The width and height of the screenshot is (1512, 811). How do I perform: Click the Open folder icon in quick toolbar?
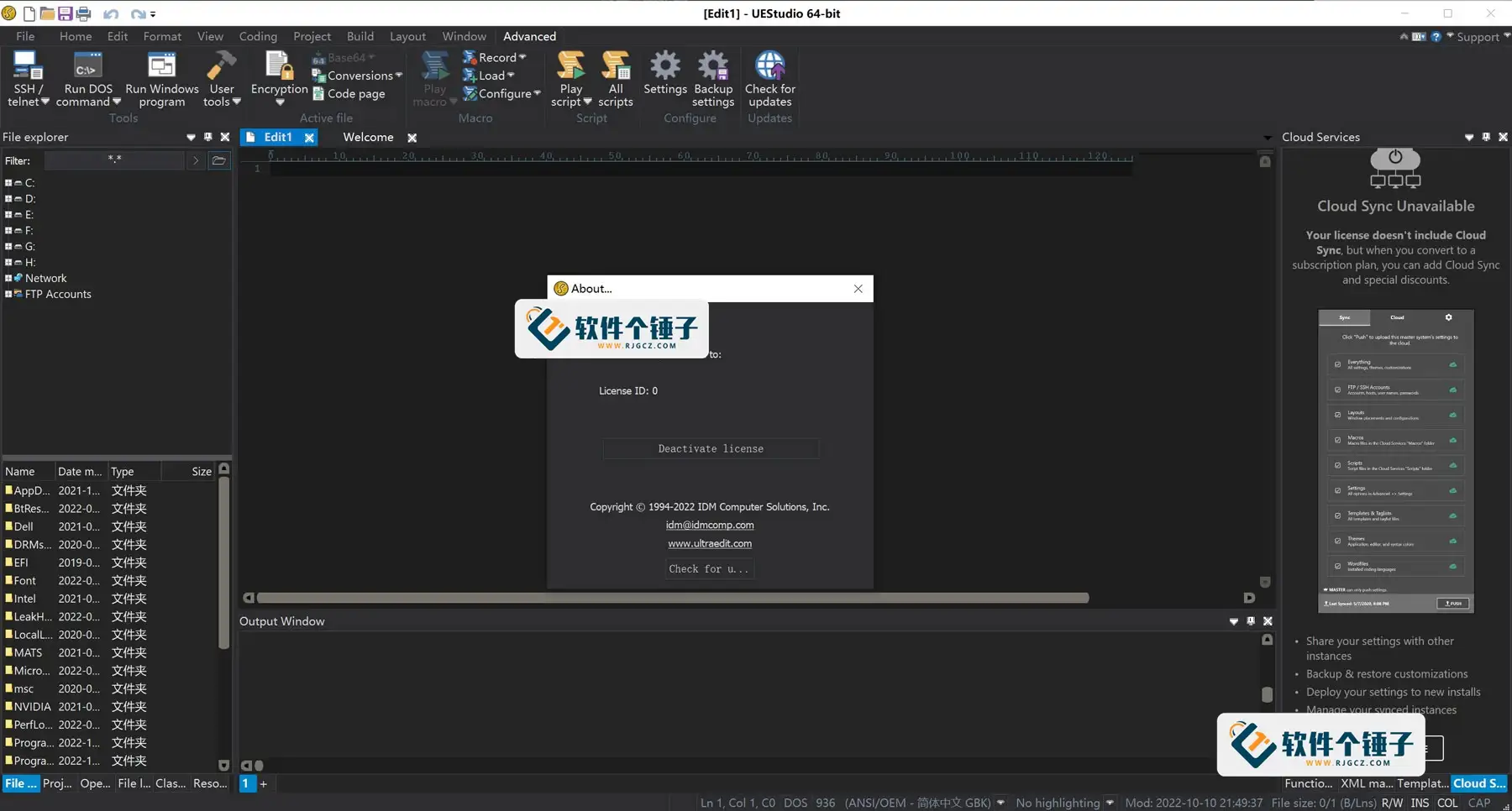[x=47, y=13]
